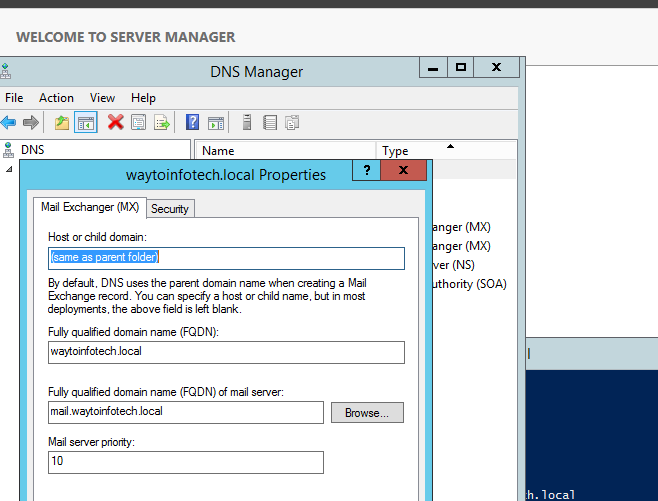
Task: Open the File menu
Action: tap(14, 98)
